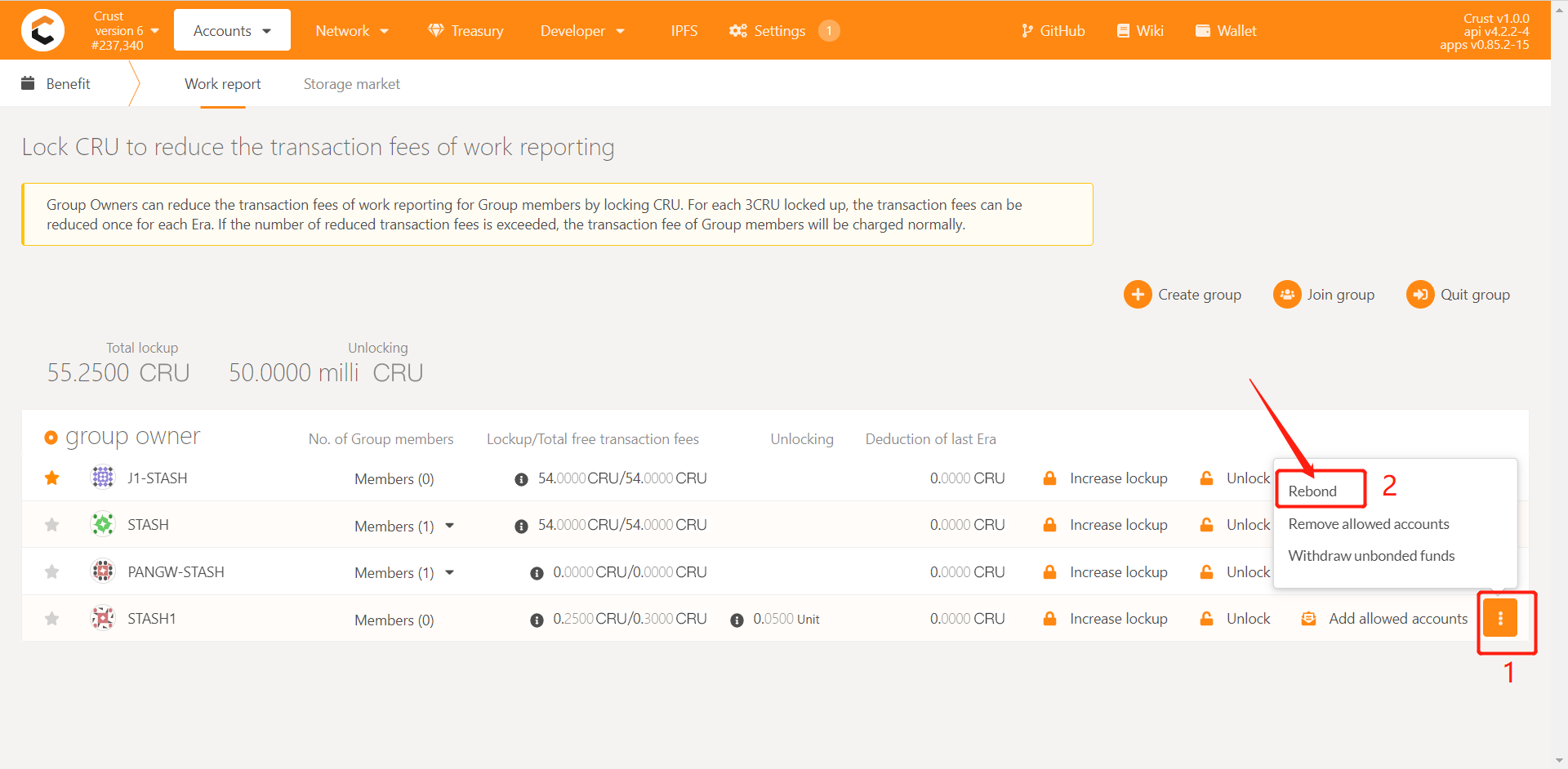Click the Crust logo icon
Screen dimensions: 1568x769
42,31
